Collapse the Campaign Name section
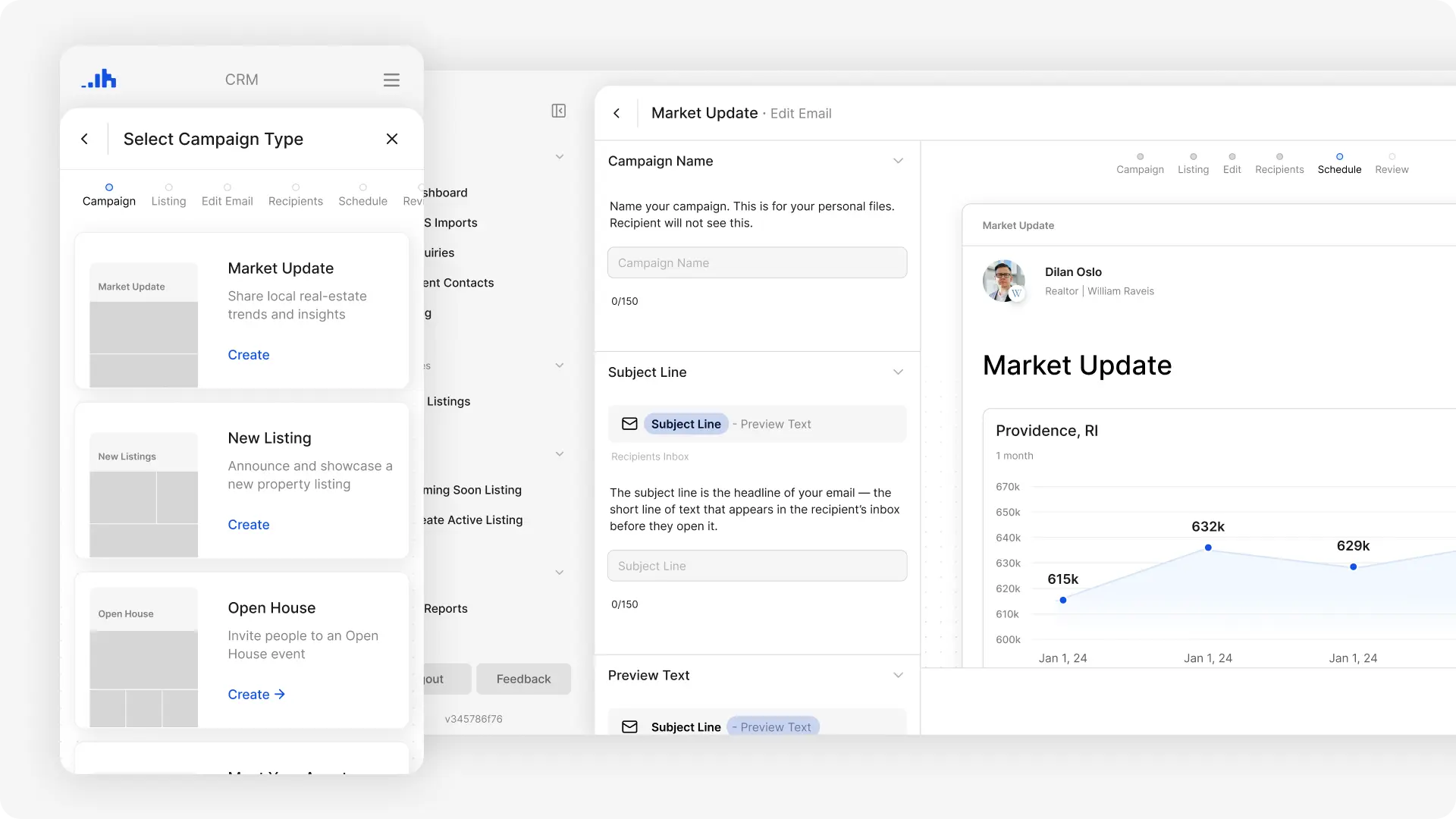 click(x=898, y=161)
